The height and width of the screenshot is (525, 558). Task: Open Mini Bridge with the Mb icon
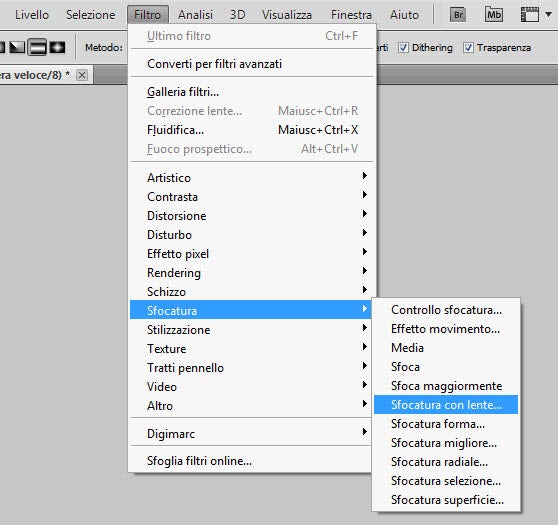tap(494, 15)
